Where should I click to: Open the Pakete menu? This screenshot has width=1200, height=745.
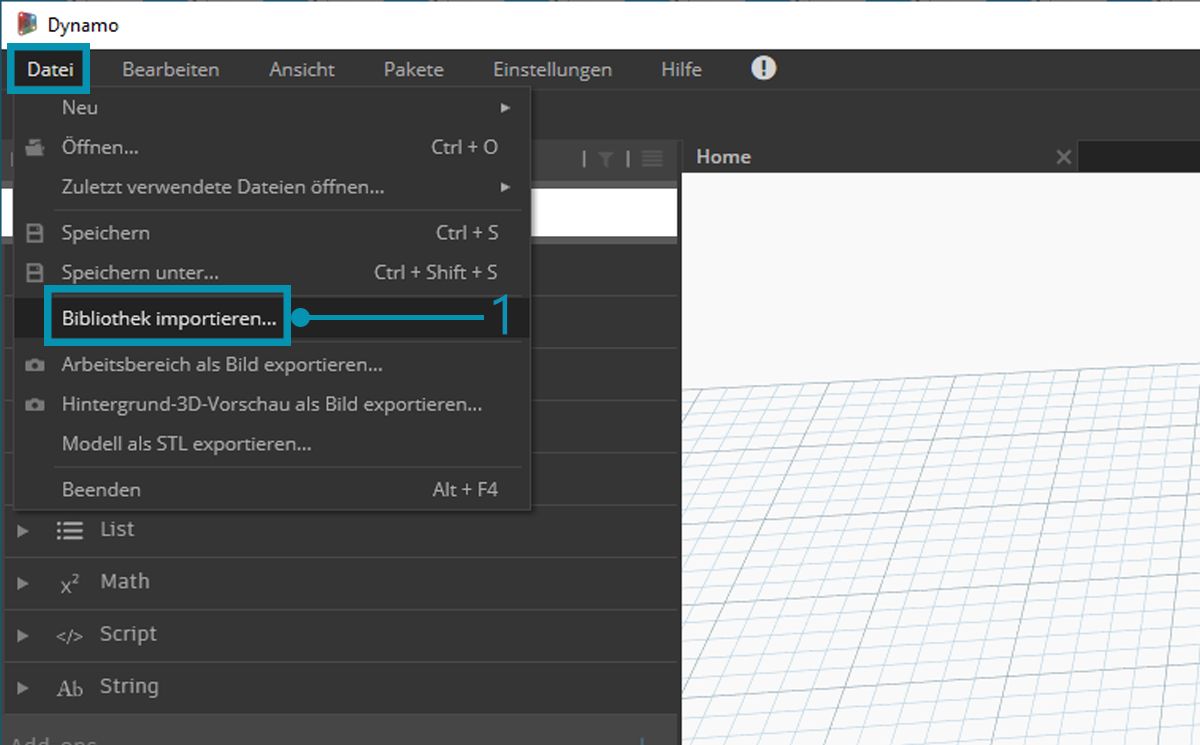pyautogui.click(x=414, y=70)
